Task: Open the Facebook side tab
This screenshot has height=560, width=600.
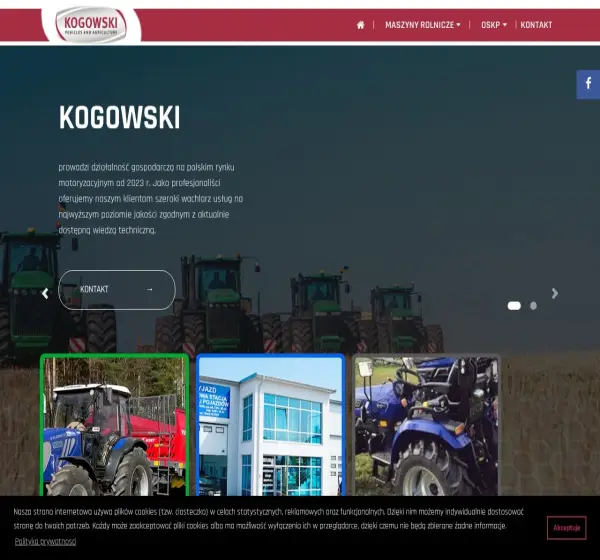Action: click(588, 85)
